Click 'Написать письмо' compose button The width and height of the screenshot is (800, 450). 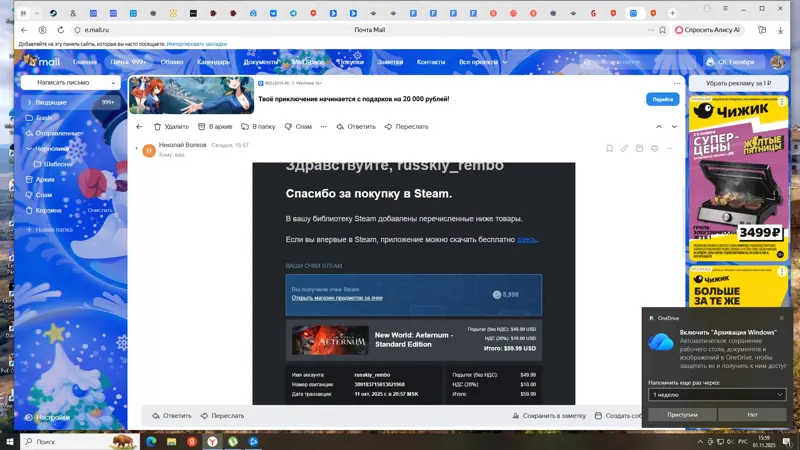[63, 83]
